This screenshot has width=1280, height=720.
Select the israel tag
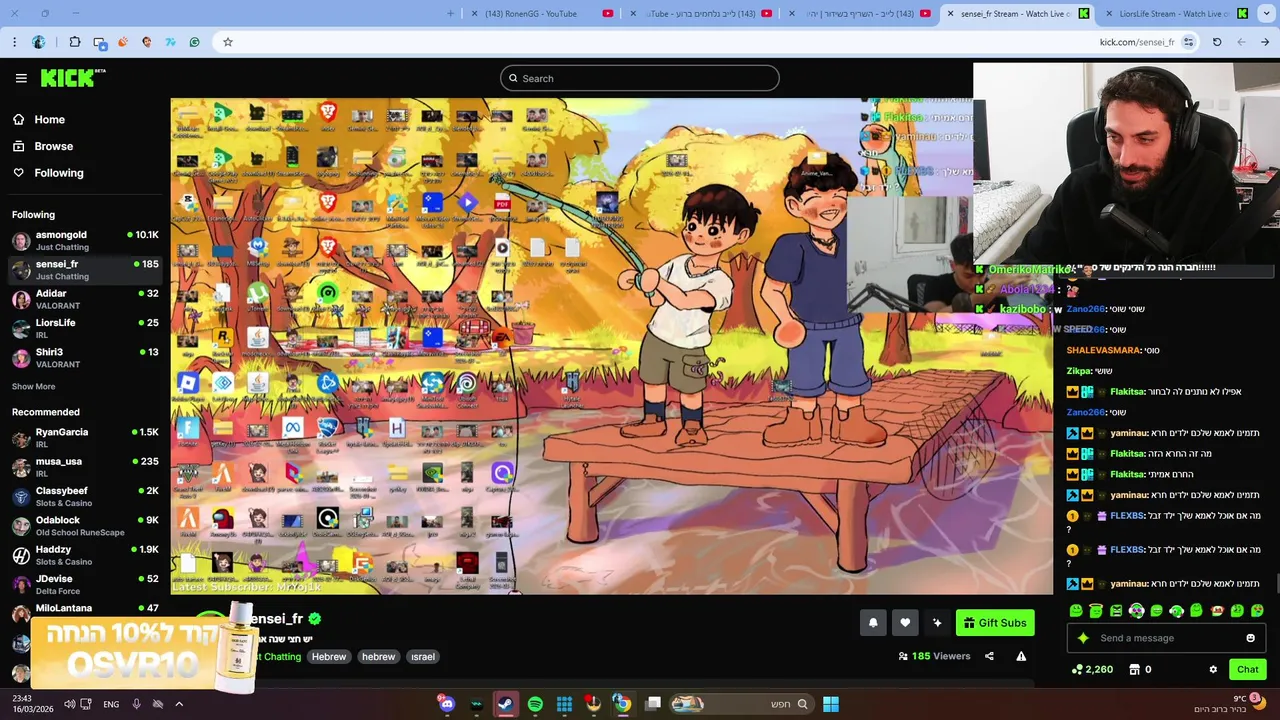coord(423,657)
